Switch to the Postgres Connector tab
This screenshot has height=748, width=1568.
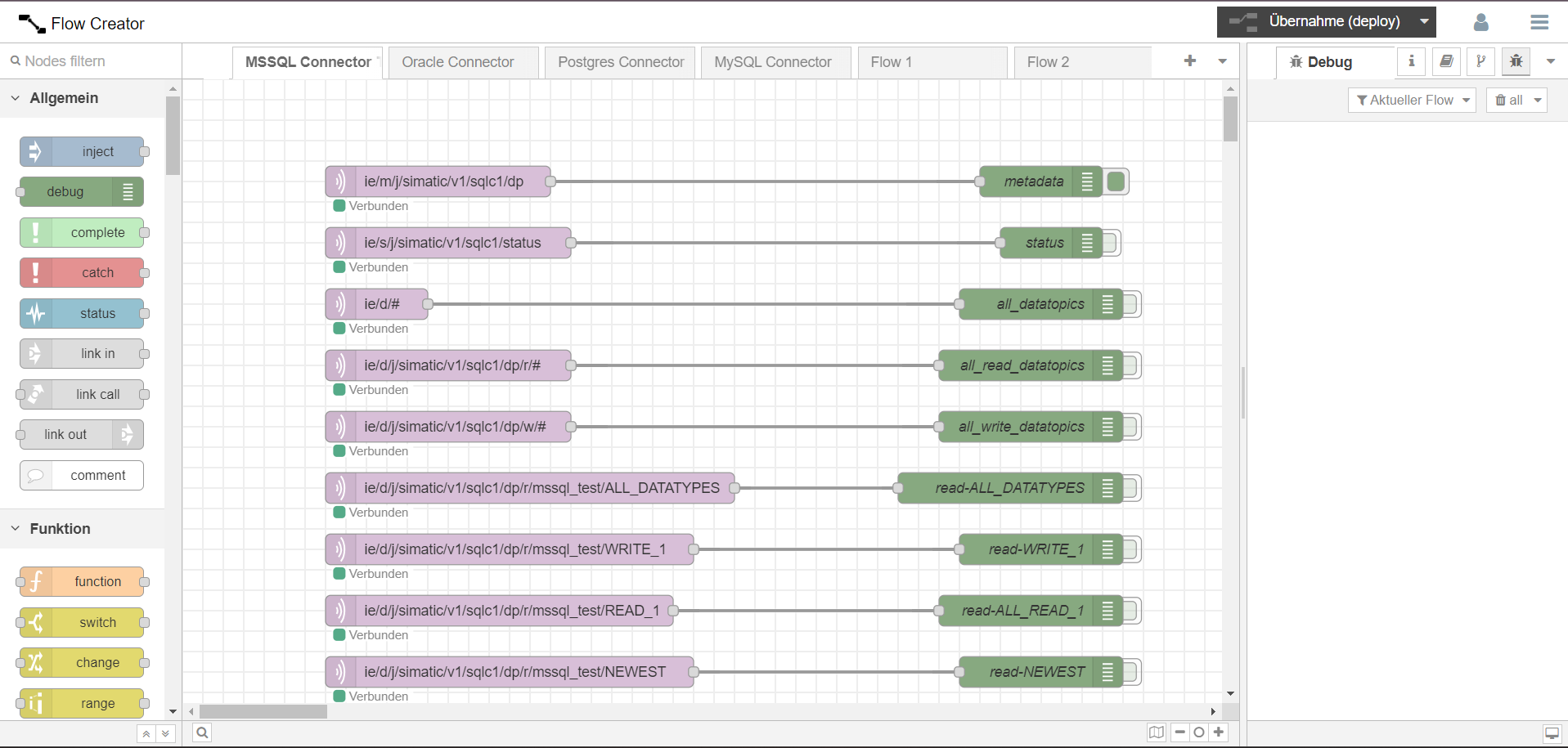pyautogui.click(x=621, y=62)
